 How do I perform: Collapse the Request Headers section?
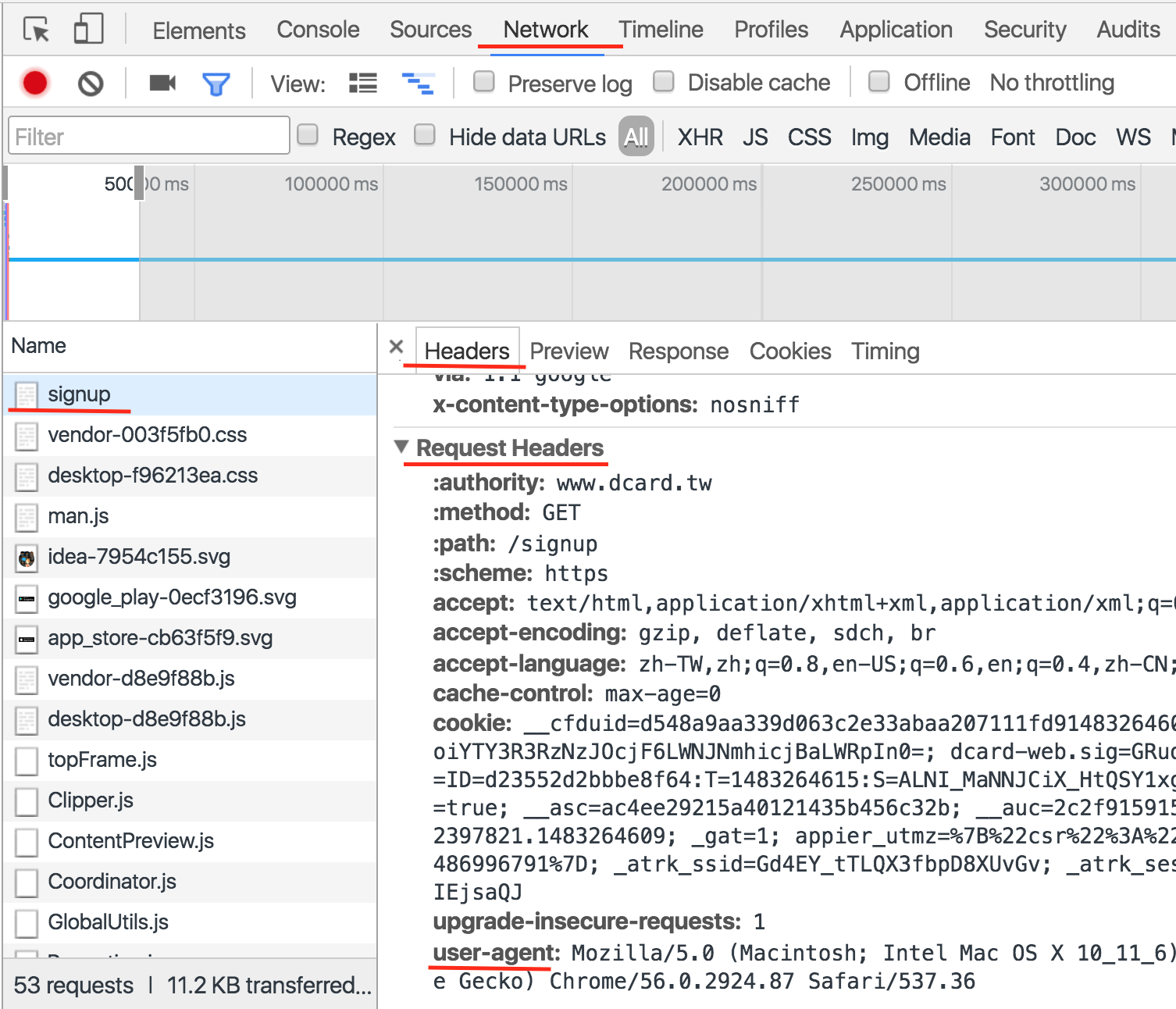tap(402, 447)
